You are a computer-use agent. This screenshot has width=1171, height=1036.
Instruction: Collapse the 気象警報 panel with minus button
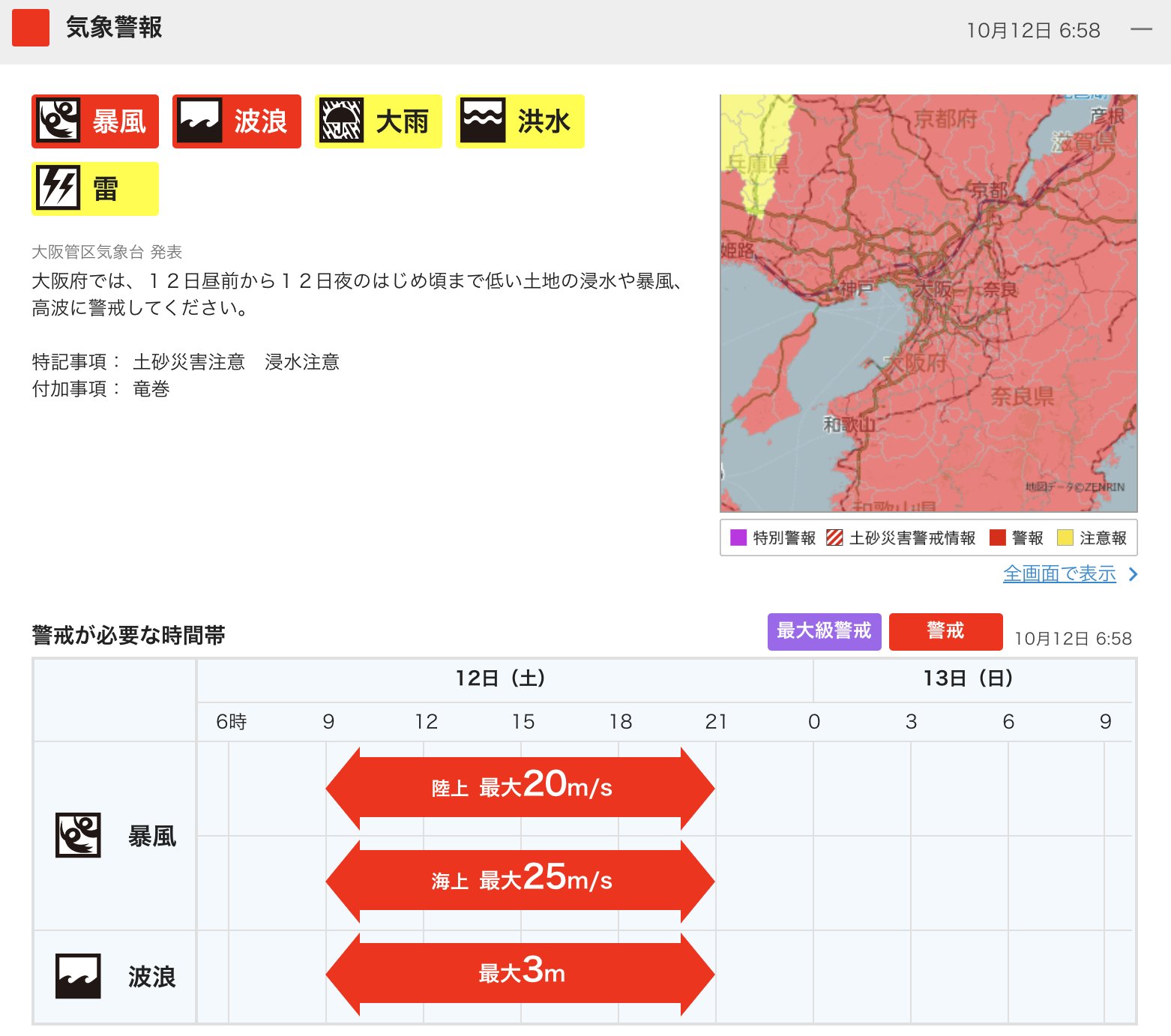click(1141, 29)
